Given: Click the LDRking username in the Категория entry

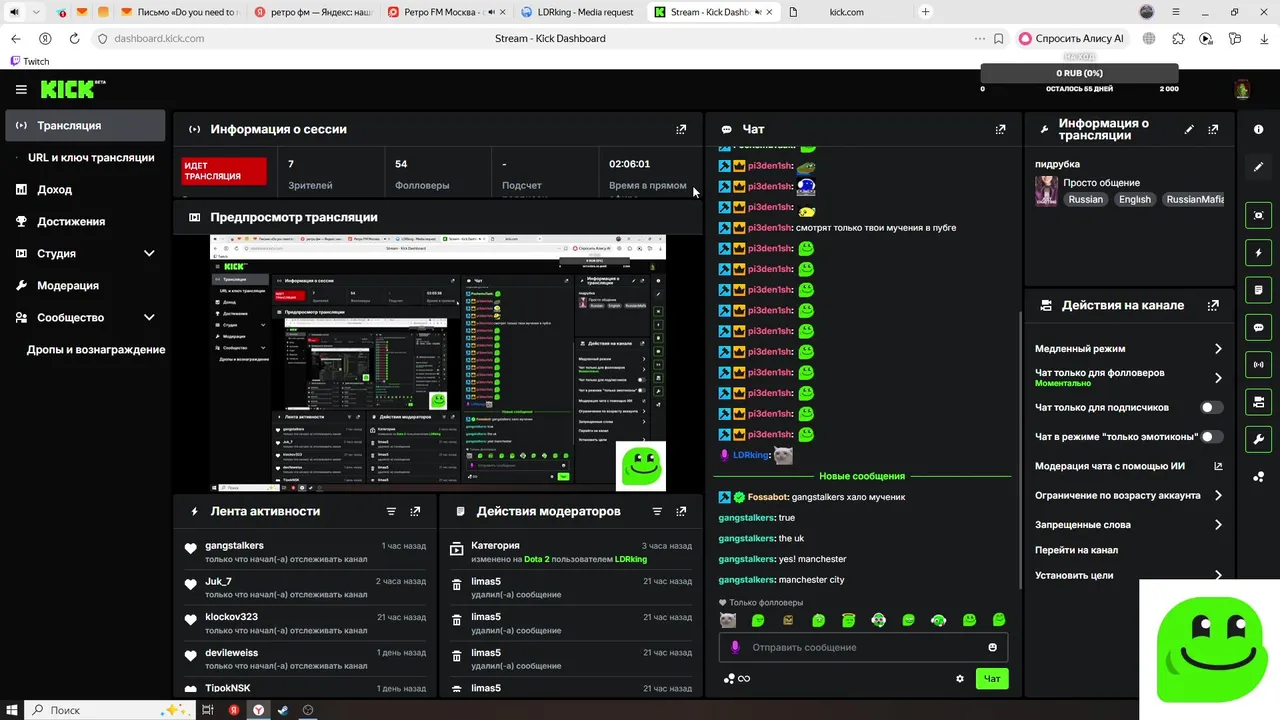Looking at the screenshot, I should coord(631,559).
